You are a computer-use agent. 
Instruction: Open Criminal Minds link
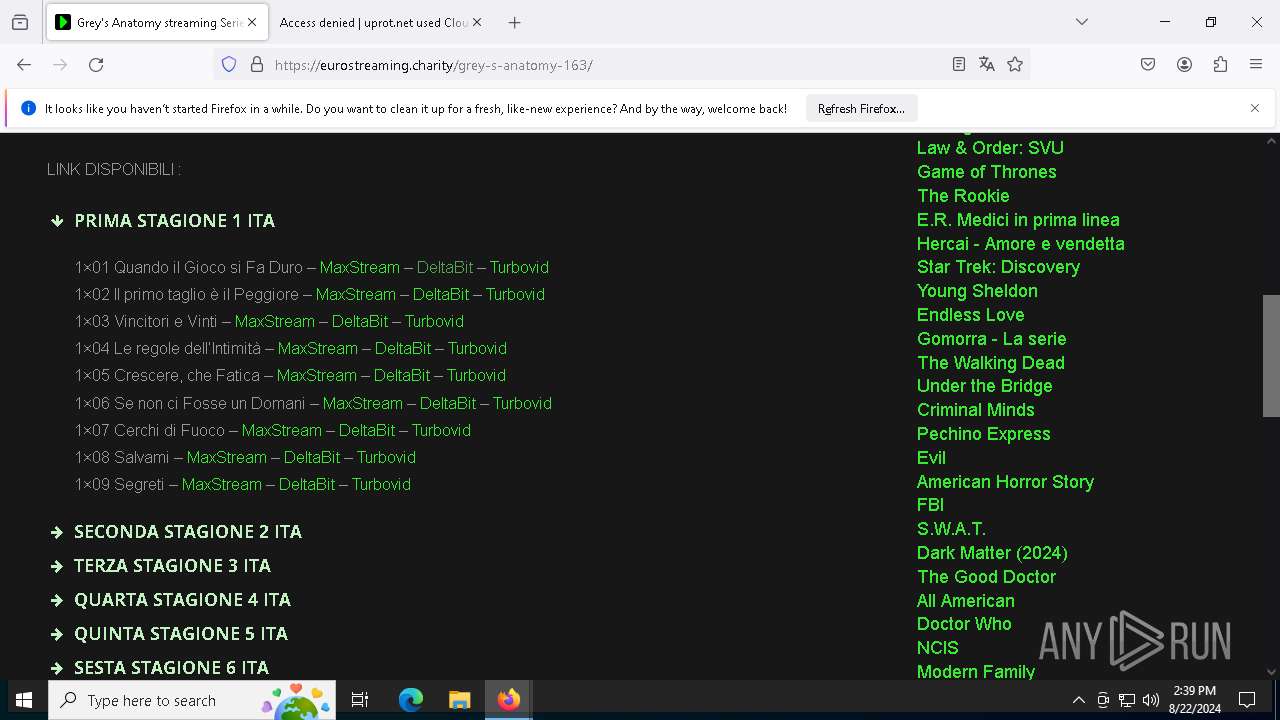(975, 410)
